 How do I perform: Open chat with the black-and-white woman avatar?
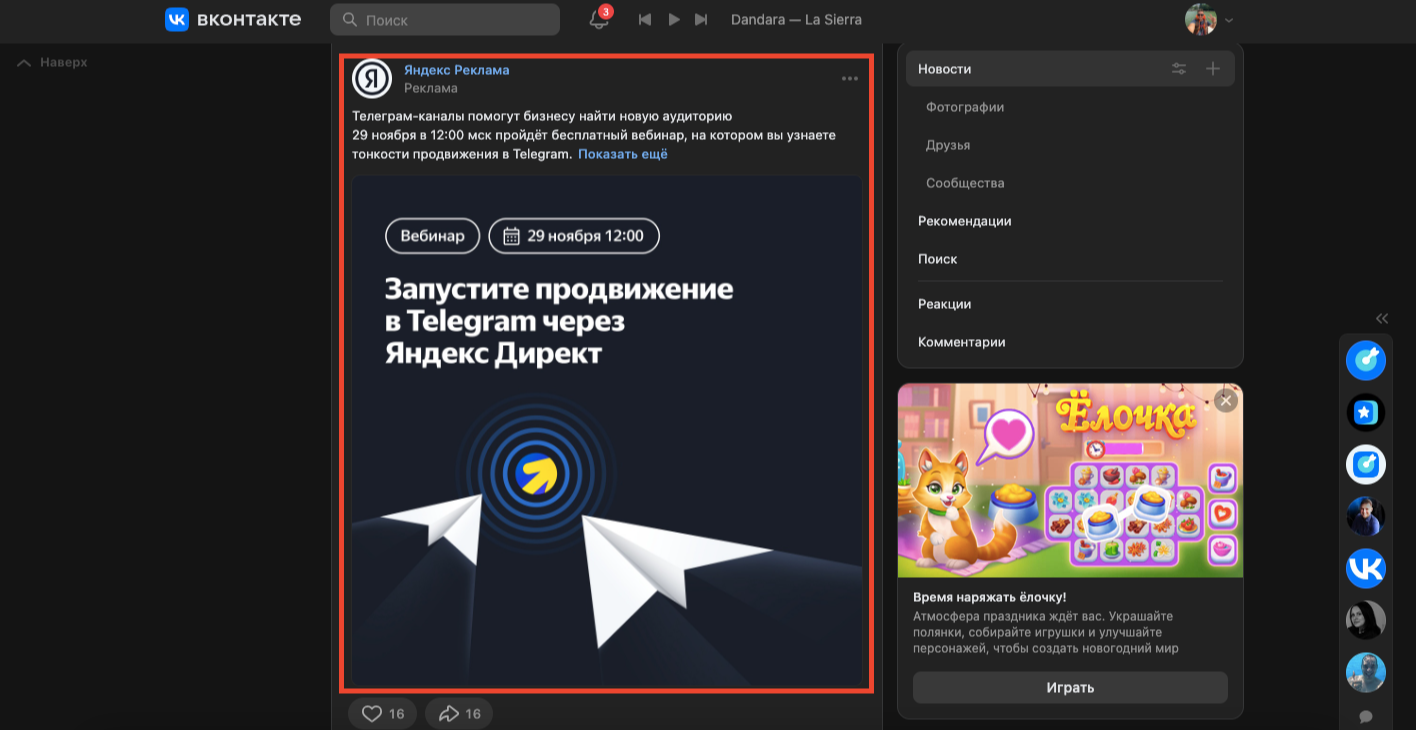click(x=1366, y=621)
